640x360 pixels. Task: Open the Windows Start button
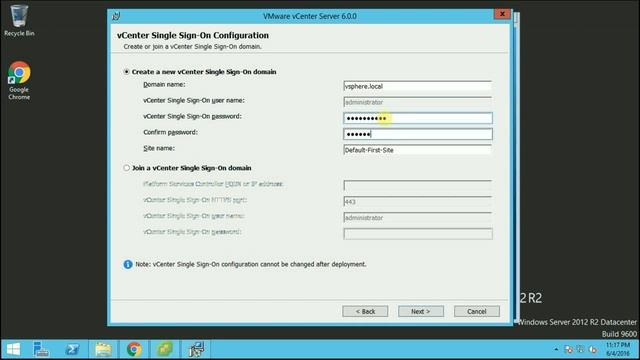point(13,349)
